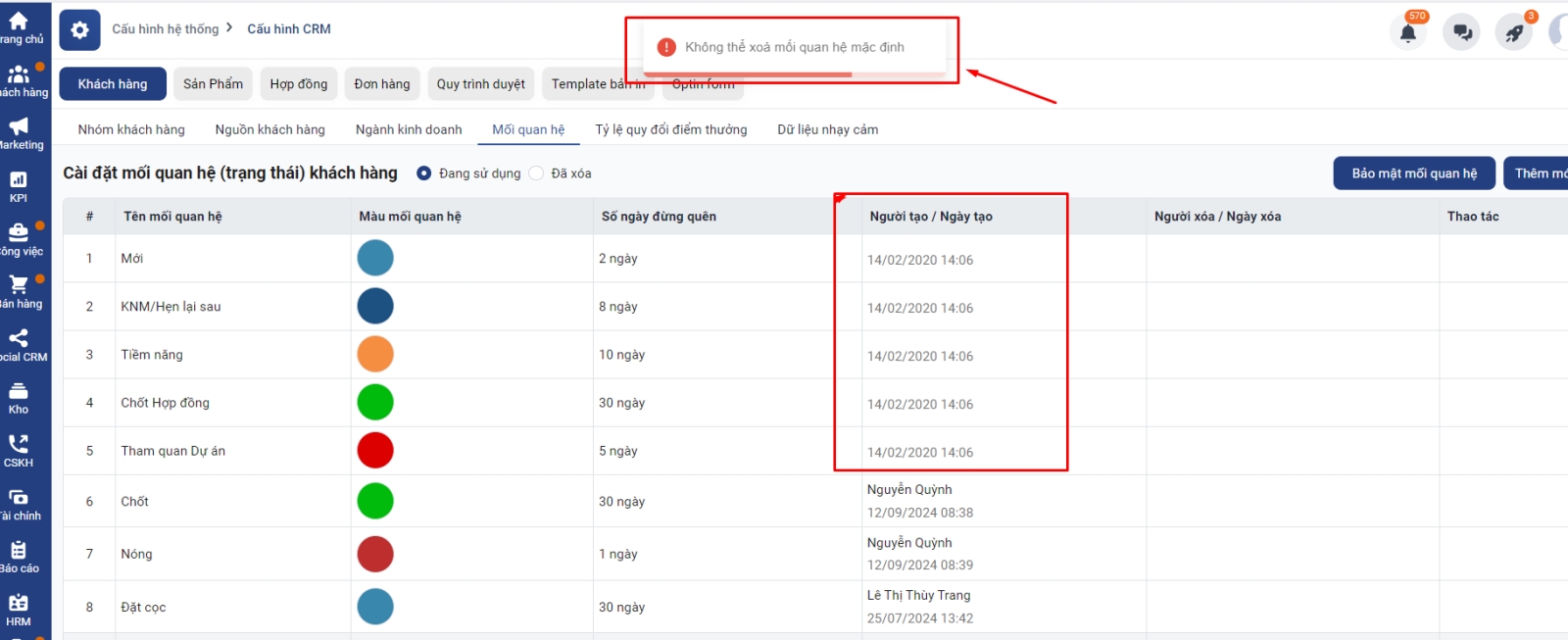Viewport: 1568px width, 640px height.
Task: Click the 'Sản Phẩm' button
Action: tap(213, 84)
